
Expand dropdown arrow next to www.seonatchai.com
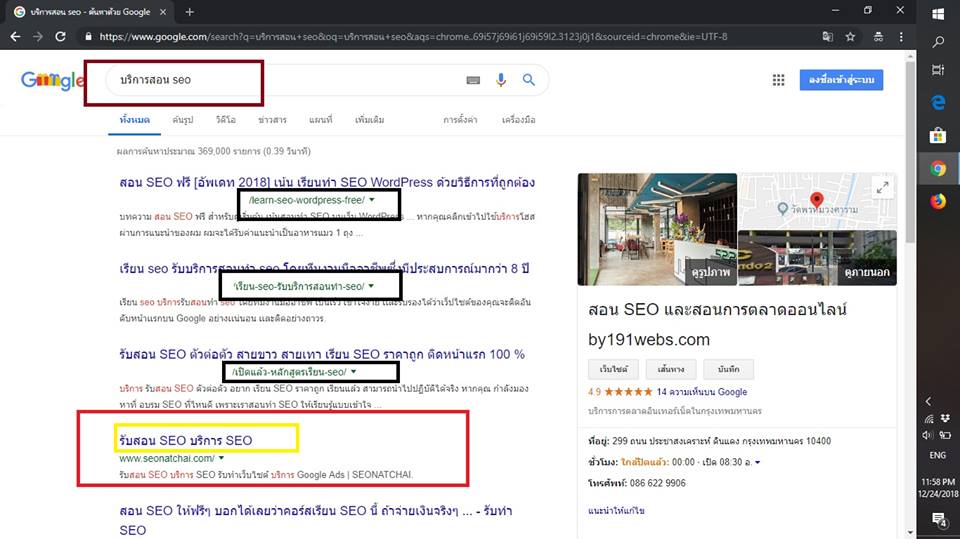221,458
